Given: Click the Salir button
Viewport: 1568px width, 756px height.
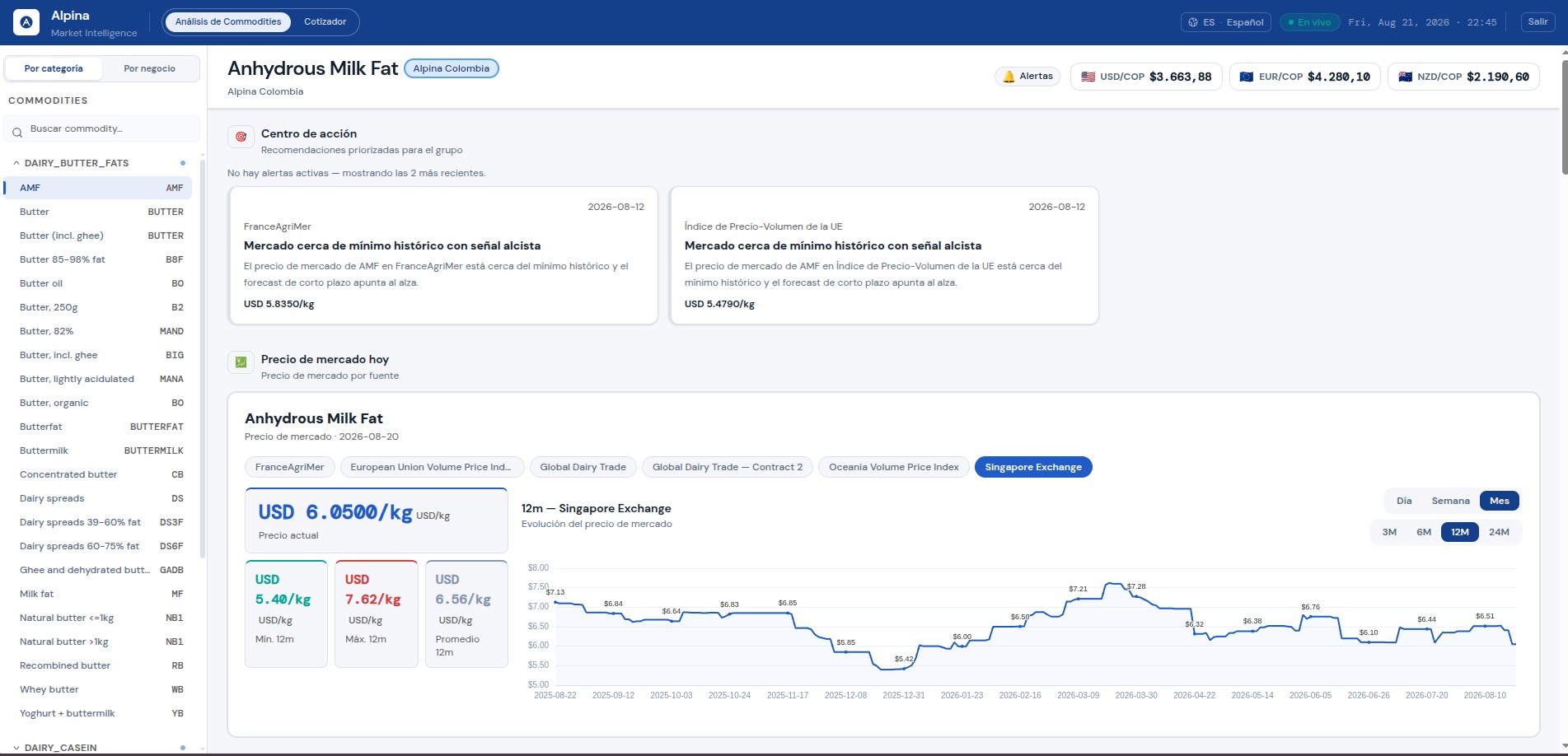Looking at the screenshot, I should (1538, 22).
